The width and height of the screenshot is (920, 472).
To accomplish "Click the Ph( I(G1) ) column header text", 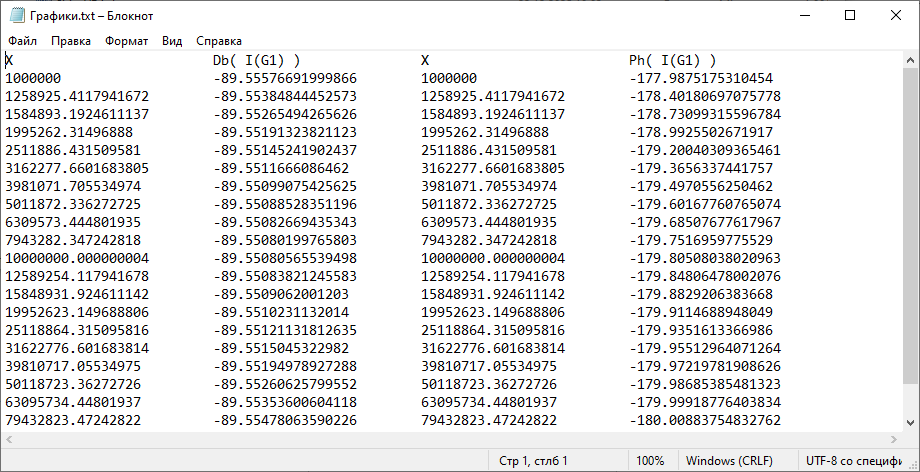I will pos(672,60).
